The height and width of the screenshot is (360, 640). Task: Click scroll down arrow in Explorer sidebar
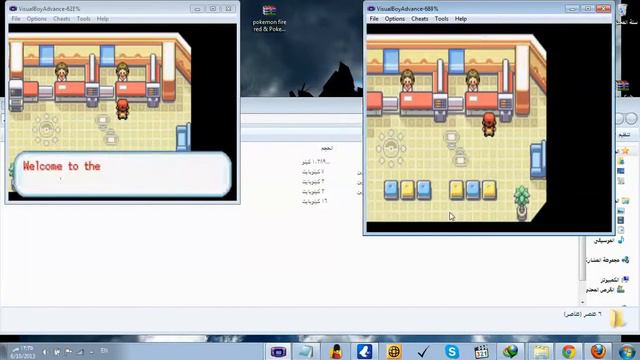(582, 302)
